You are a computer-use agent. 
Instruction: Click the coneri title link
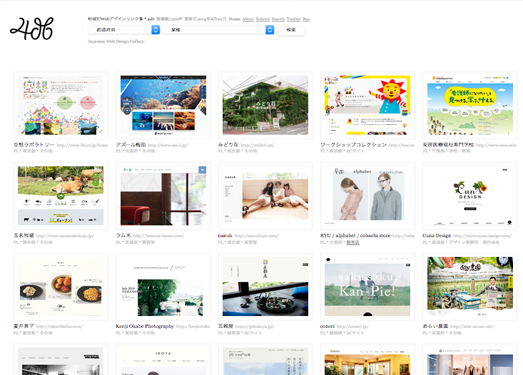pyautogui.click(x=328, y=326)
